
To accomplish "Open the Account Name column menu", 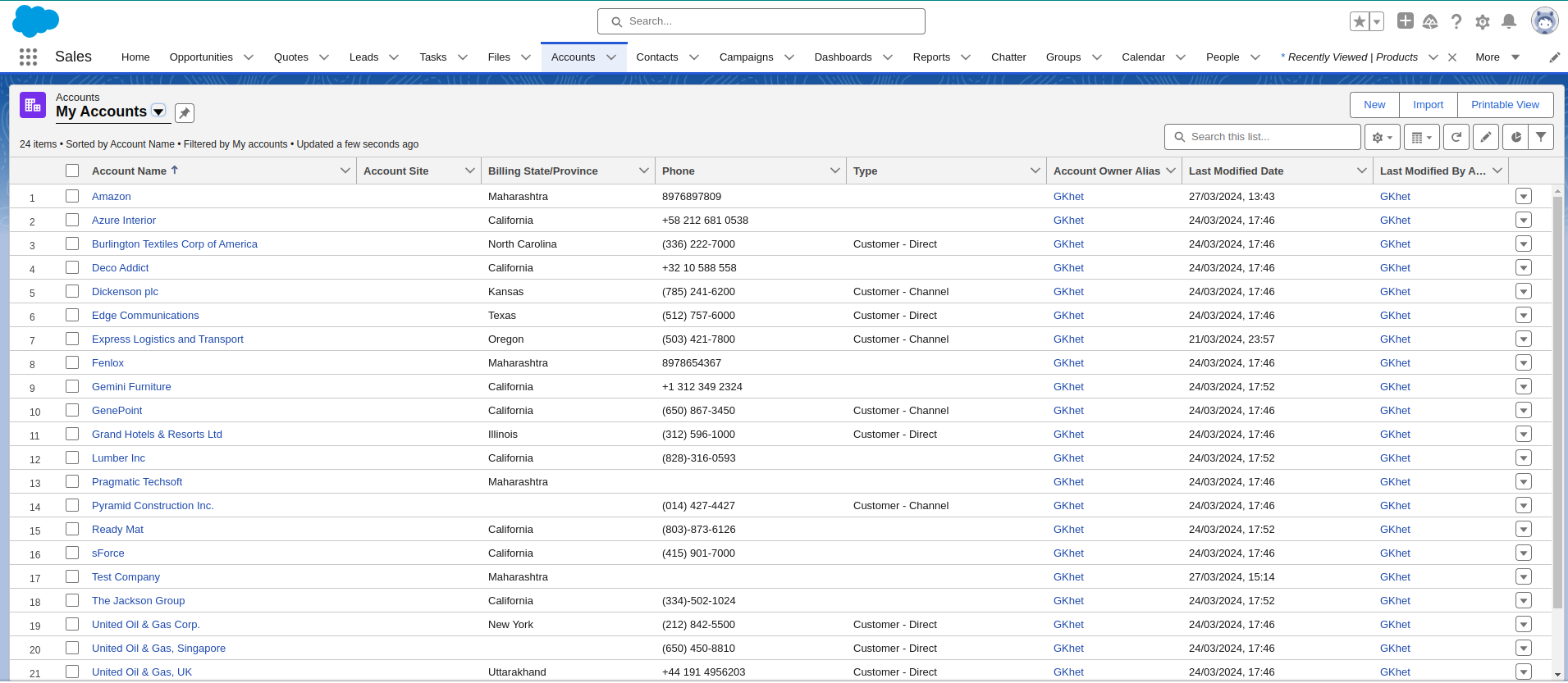I will 345,171.
